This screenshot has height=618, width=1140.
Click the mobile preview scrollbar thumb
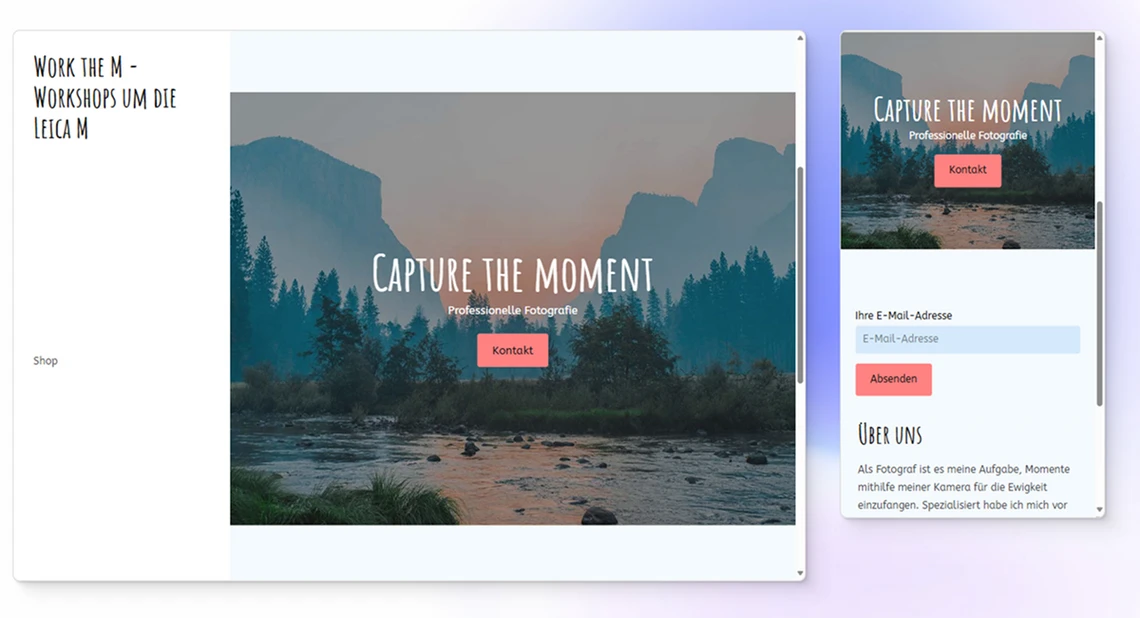tap(1100, 304)
